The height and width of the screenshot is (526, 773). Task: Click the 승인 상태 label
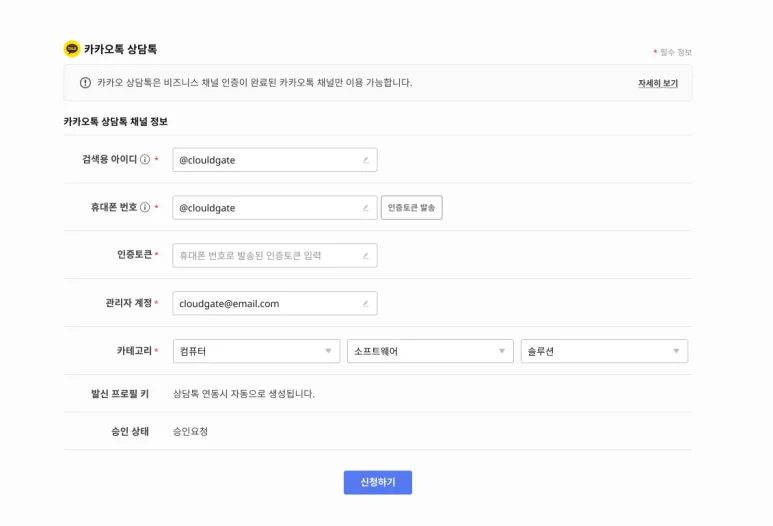(130, 431)
